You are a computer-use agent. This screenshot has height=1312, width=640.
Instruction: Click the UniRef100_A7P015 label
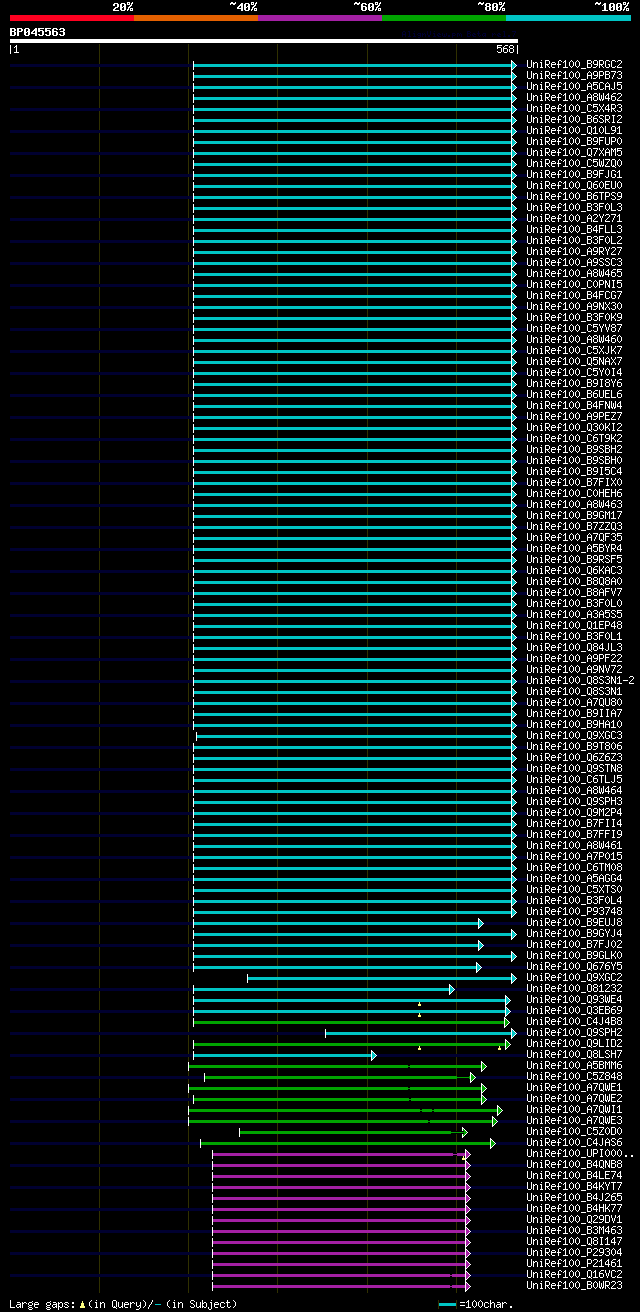(x=574, y=856)
